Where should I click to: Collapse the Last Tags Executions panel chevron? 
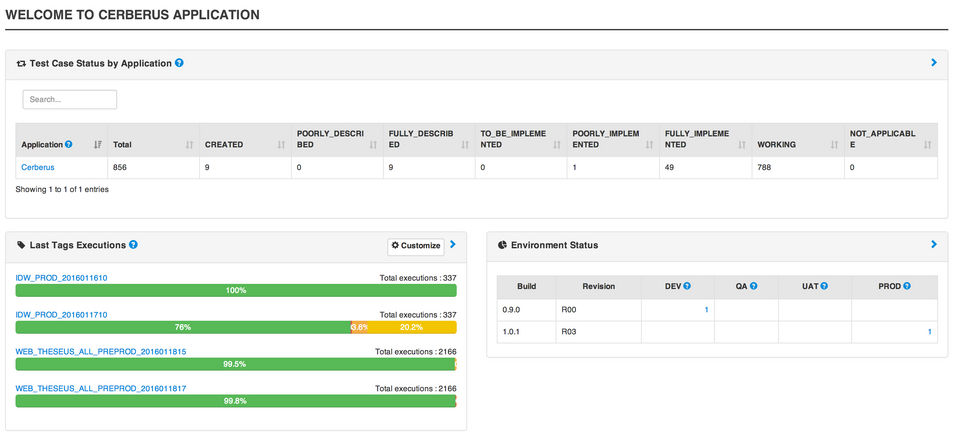[452, 244]
